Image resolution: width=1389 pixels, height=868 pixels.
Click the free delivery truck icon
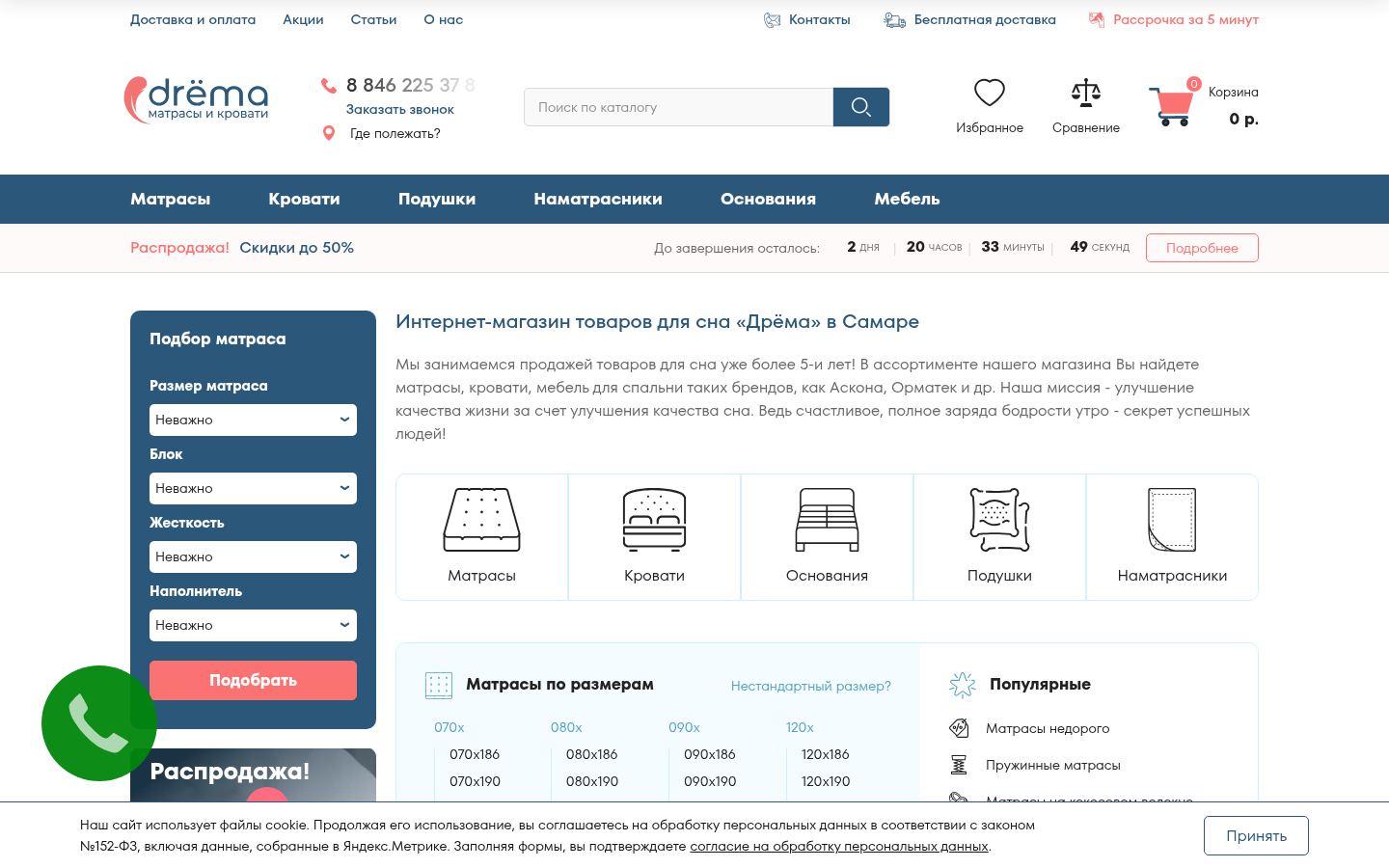(894, 20)
